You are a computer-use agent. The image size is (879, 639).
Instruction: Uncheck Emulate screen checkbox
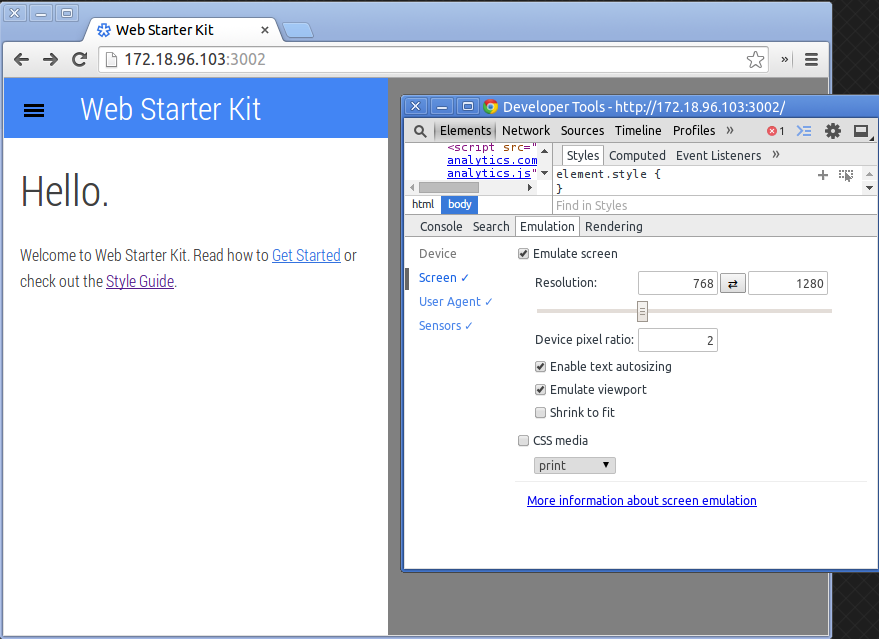tap(524, 254)
